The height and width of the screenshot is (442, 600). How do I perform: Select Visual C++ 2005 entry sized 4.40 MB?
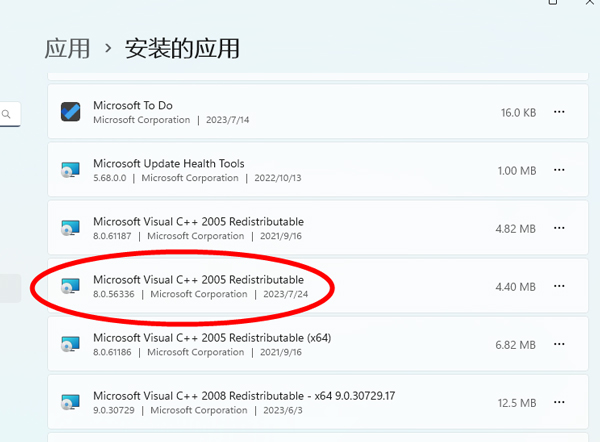coord(198,279)
